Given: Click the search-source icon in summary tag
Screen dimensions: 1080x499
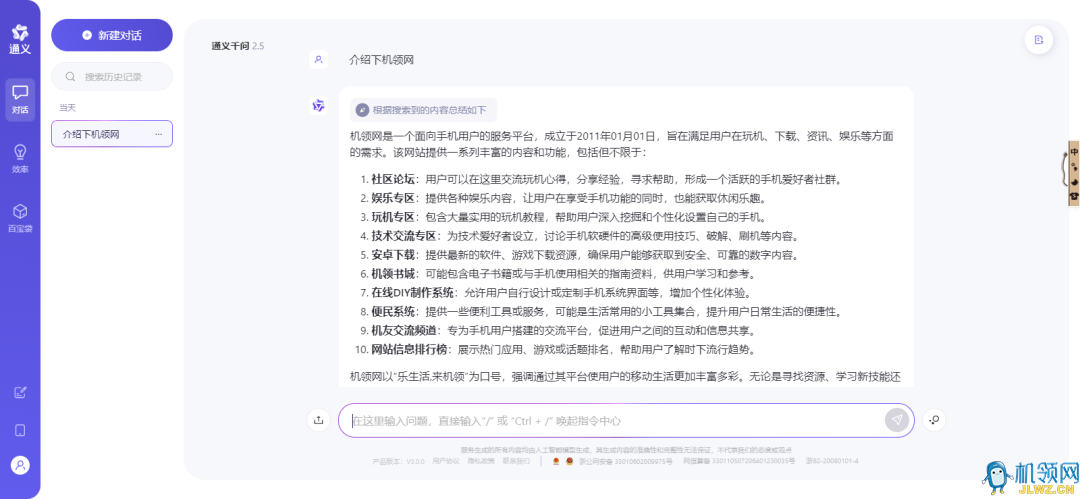Looking at the screenshot, I should pyautogui.click(x=362, y=110).
